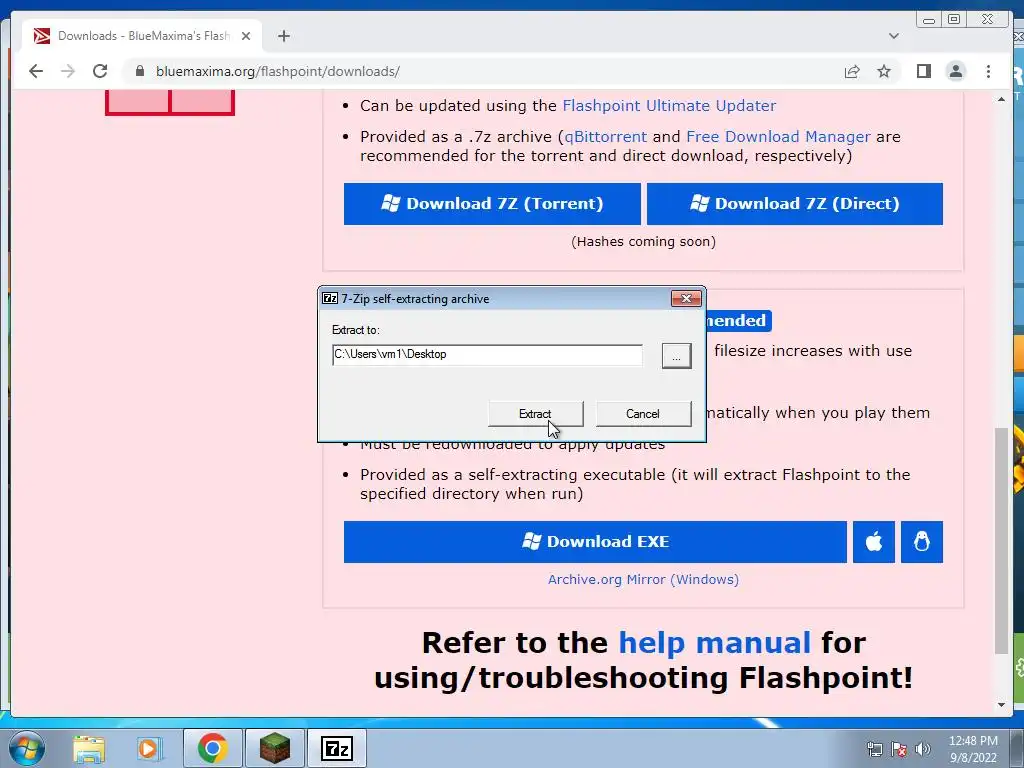1024x768 pixels.
Task: Select the Apple macOS download icon
Action: 874,541
